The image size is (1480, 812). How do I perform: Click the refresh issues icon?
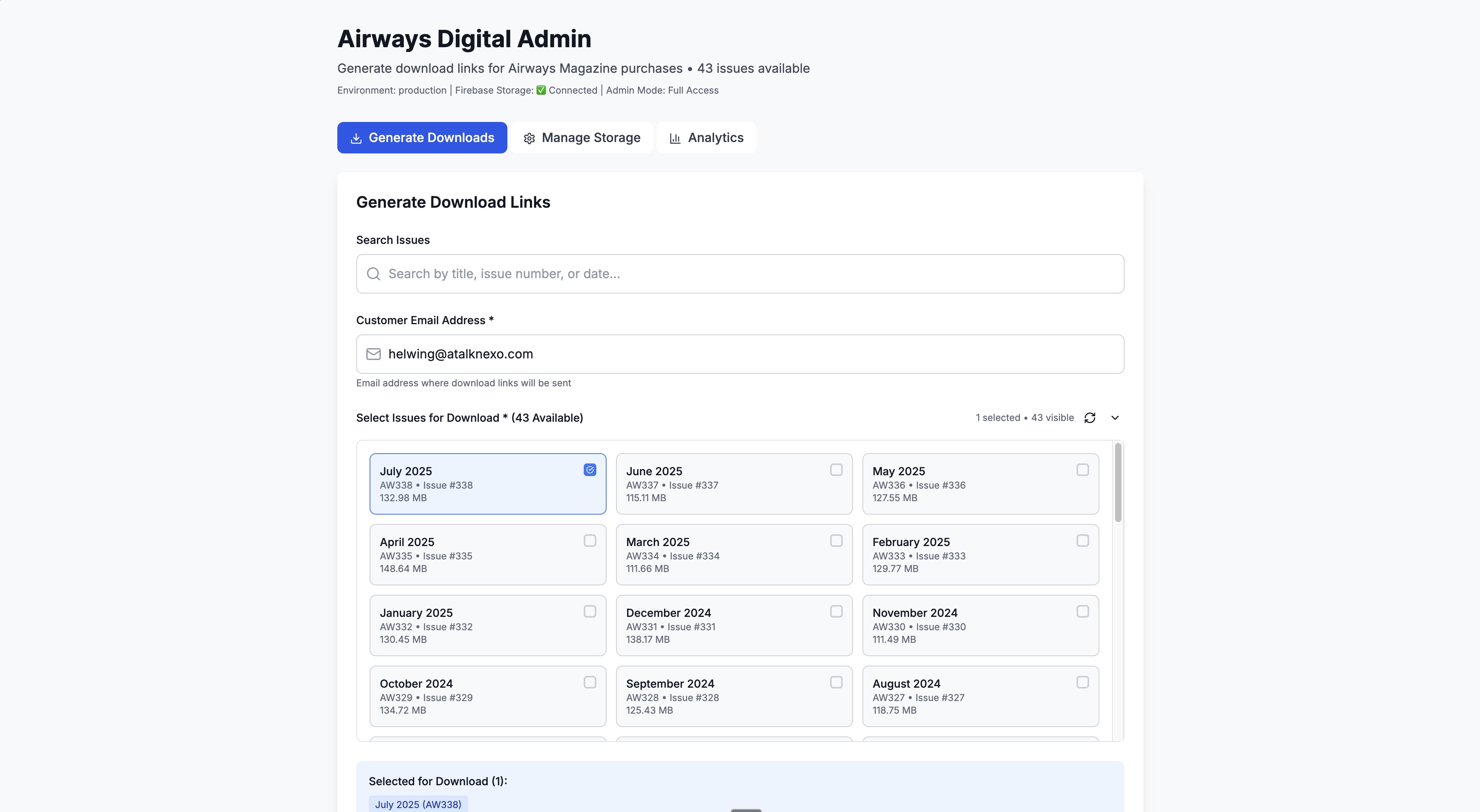click(1089, 417)
